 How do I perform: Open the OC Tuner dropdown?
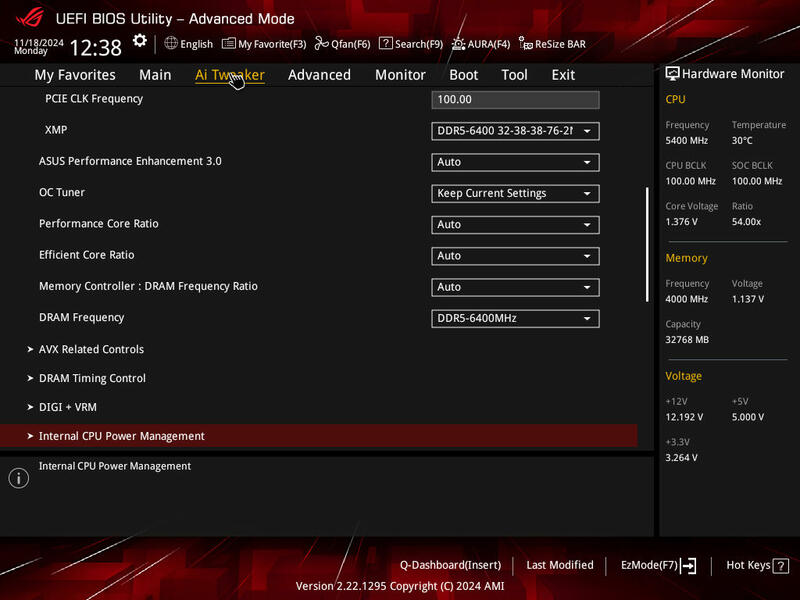tap(515, 193)
